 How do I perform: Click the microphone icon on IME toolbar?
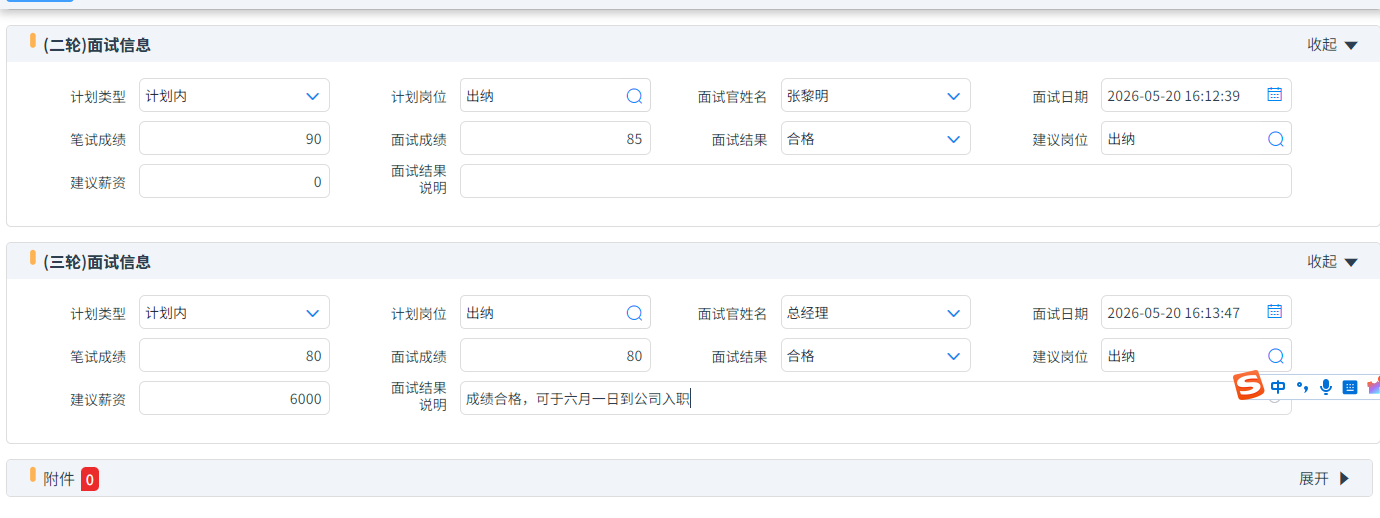coord(1326,387)
